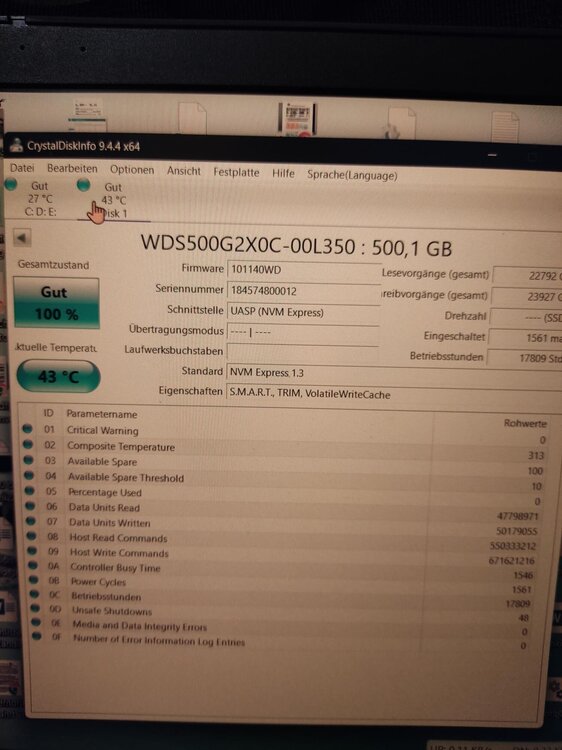Select the Critical Warning row text
Image resolution: width=562 pixels, height=750 pixels.
point(102,430)
